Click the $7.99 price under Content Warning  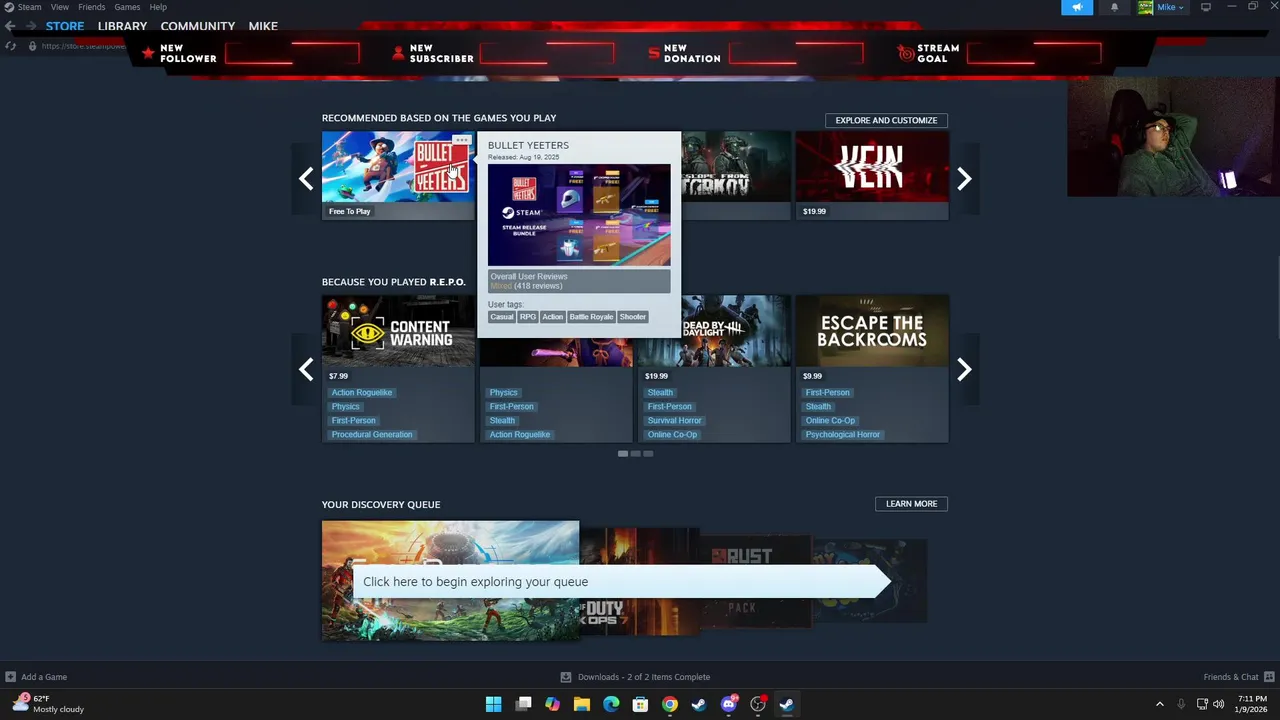(x=338, y=376)
